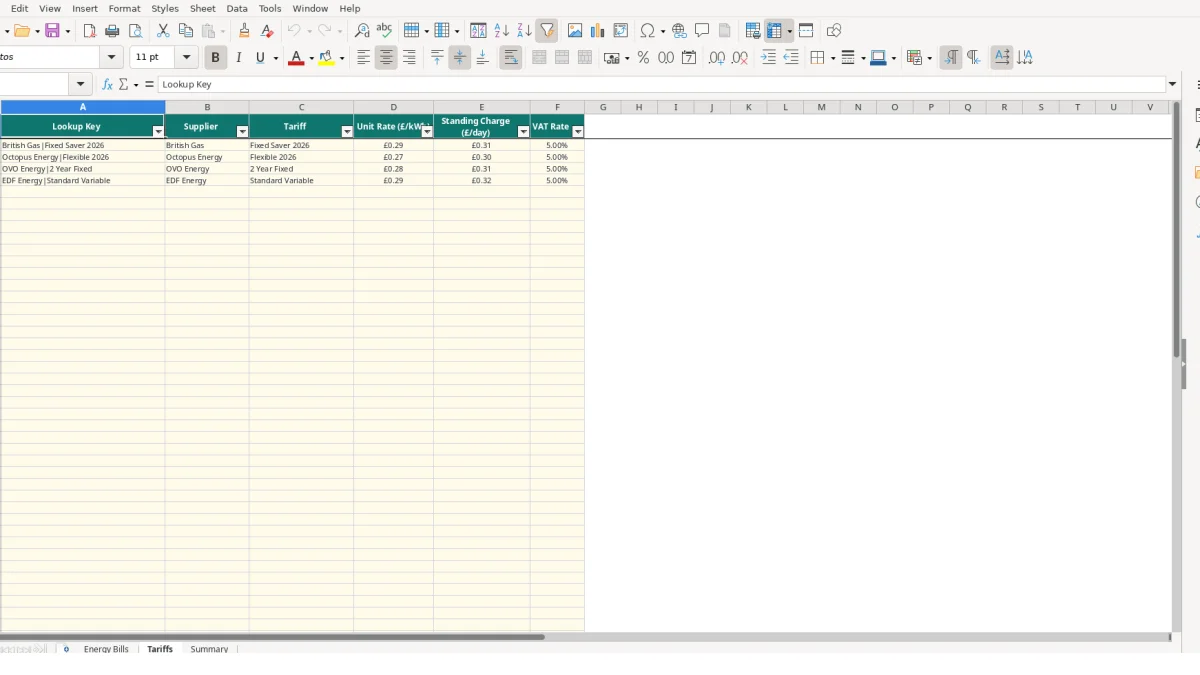Click the border color swatch
The width and height of the screenshot is (1200, 675).
point(877,58)
